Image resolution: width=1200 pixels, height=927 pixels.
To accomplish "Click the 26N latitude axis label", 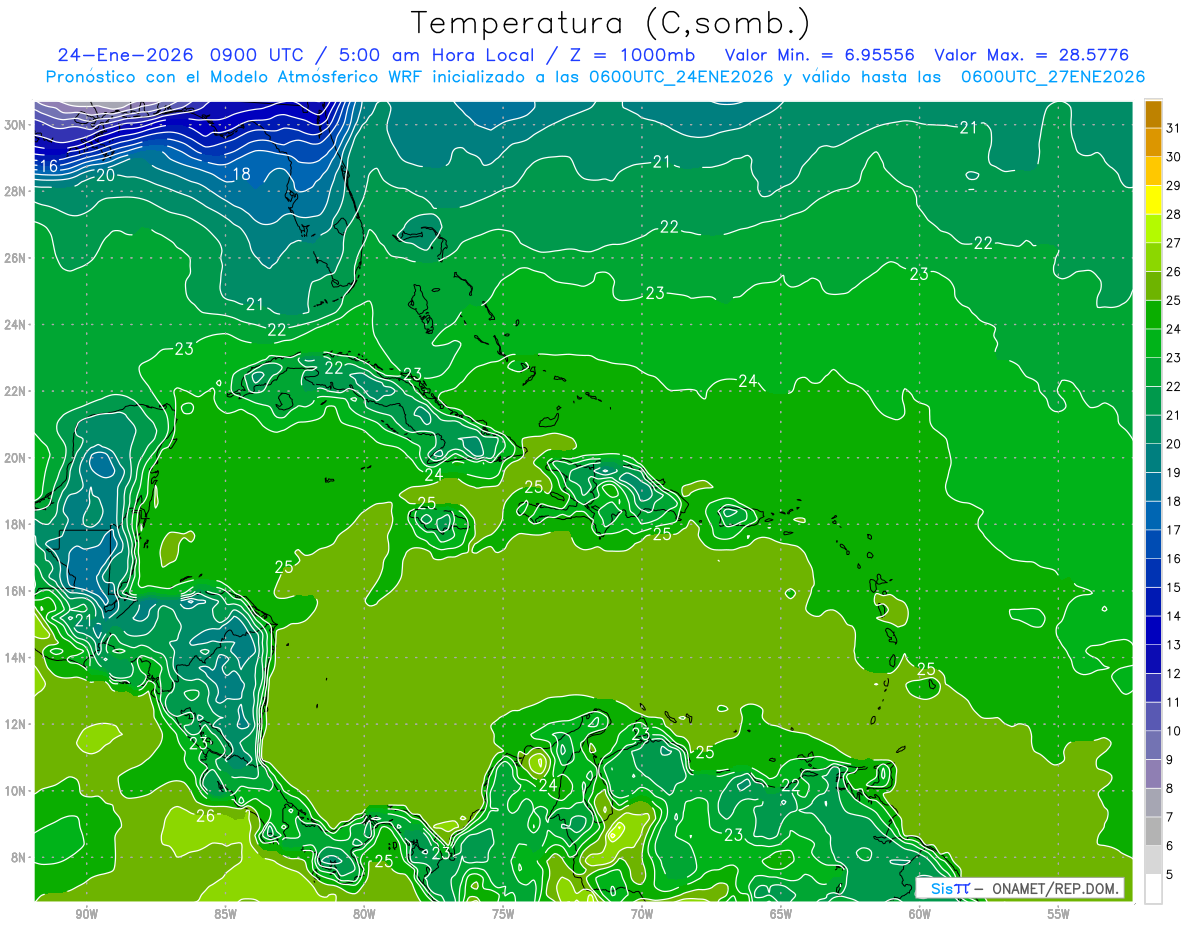I will (x=15, y=258).
